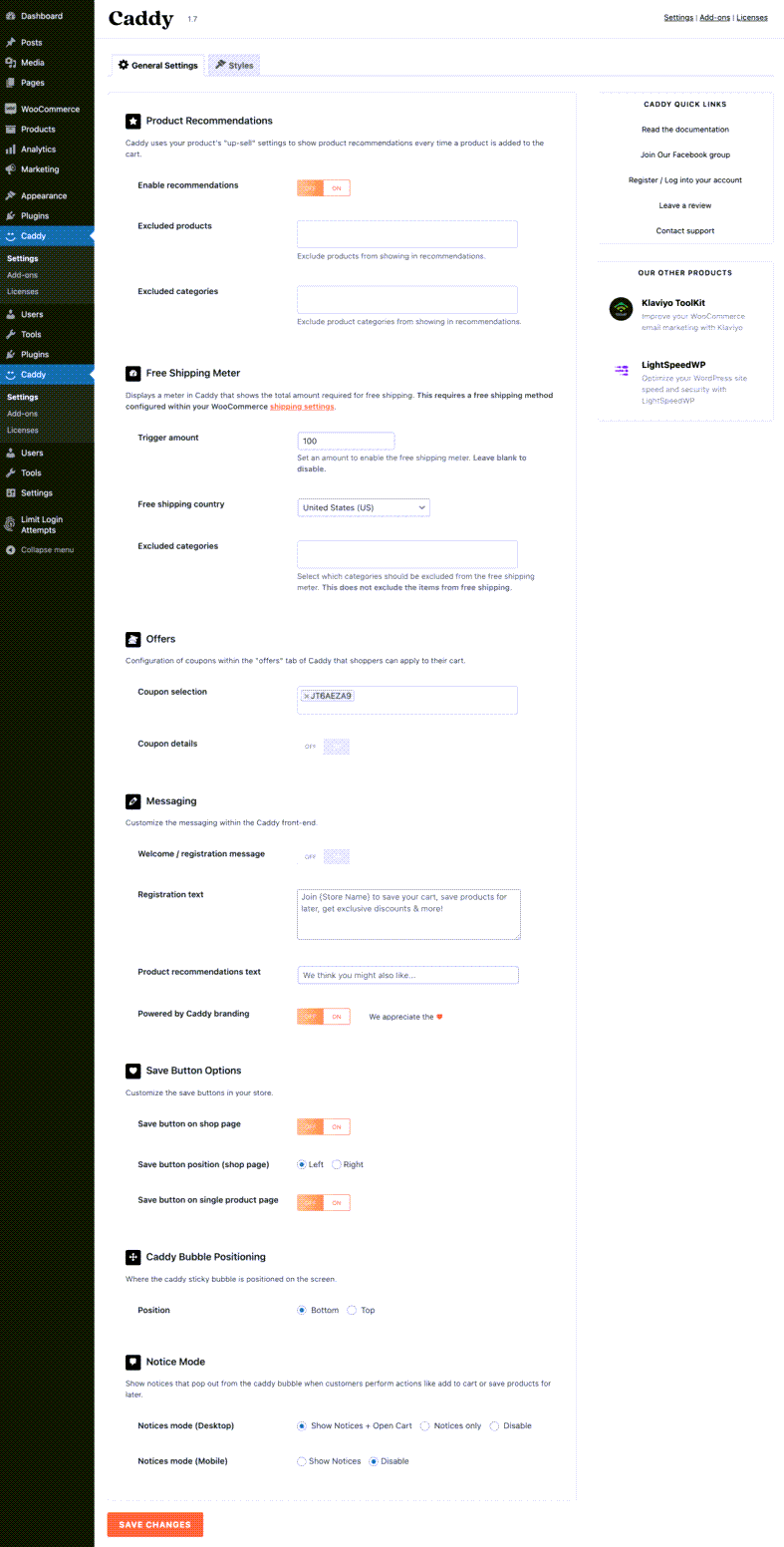Switch to the Styles tab
The height and width of the screenshot is (1547, 784).
point(234,65)
